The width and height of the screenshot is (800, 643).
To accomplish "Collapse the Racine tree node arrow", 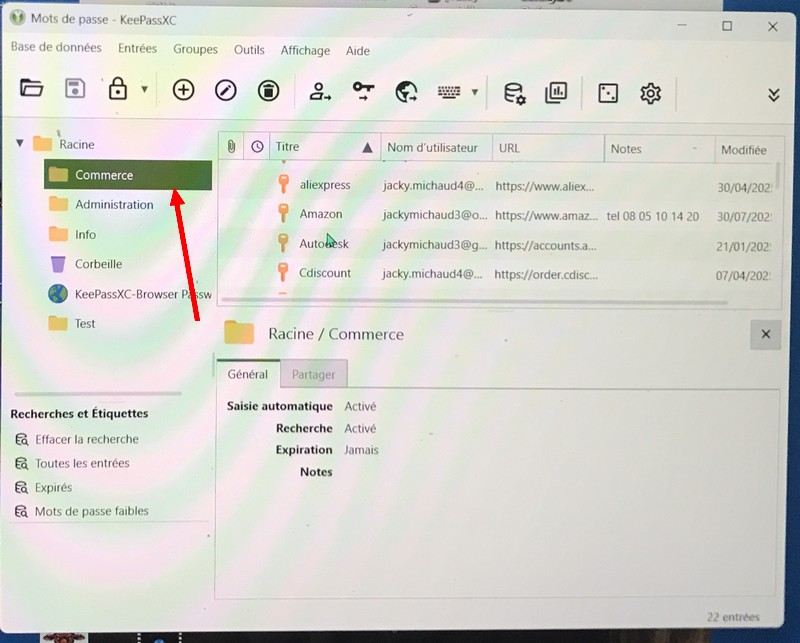I will (x=20, y=144).
